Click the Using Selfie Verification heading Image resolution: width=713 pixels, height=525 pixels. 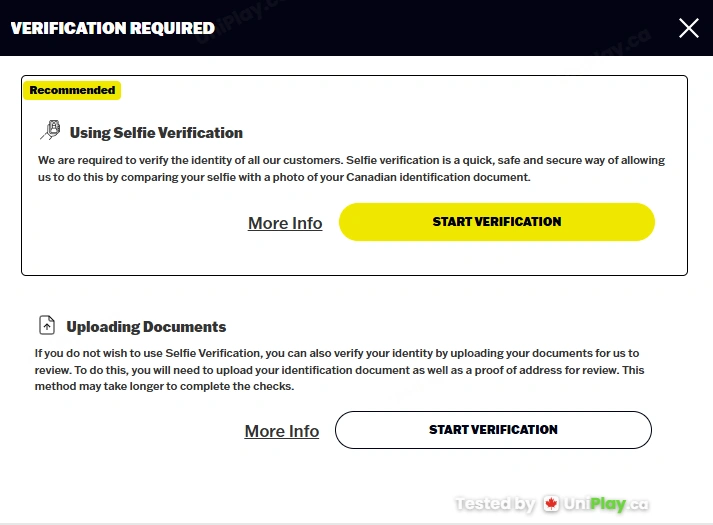pyautogui.click(x=156, y=133)
